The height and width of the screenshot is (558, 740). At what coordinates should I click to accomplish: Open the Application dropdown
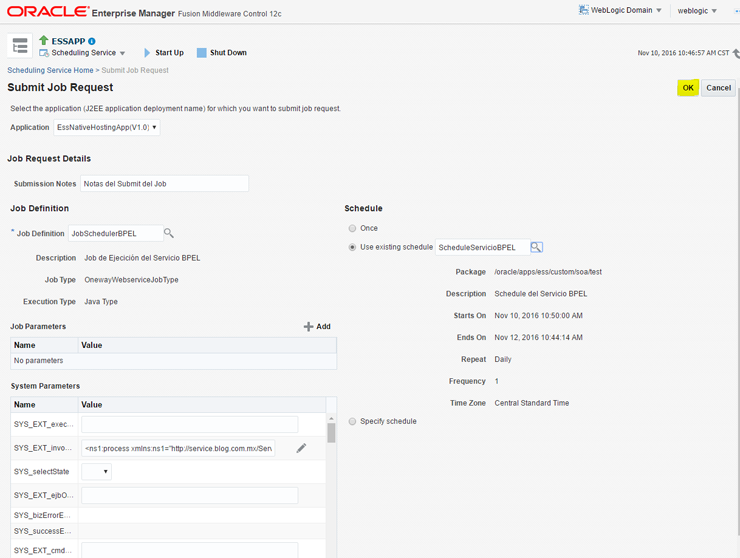[107, 128]
